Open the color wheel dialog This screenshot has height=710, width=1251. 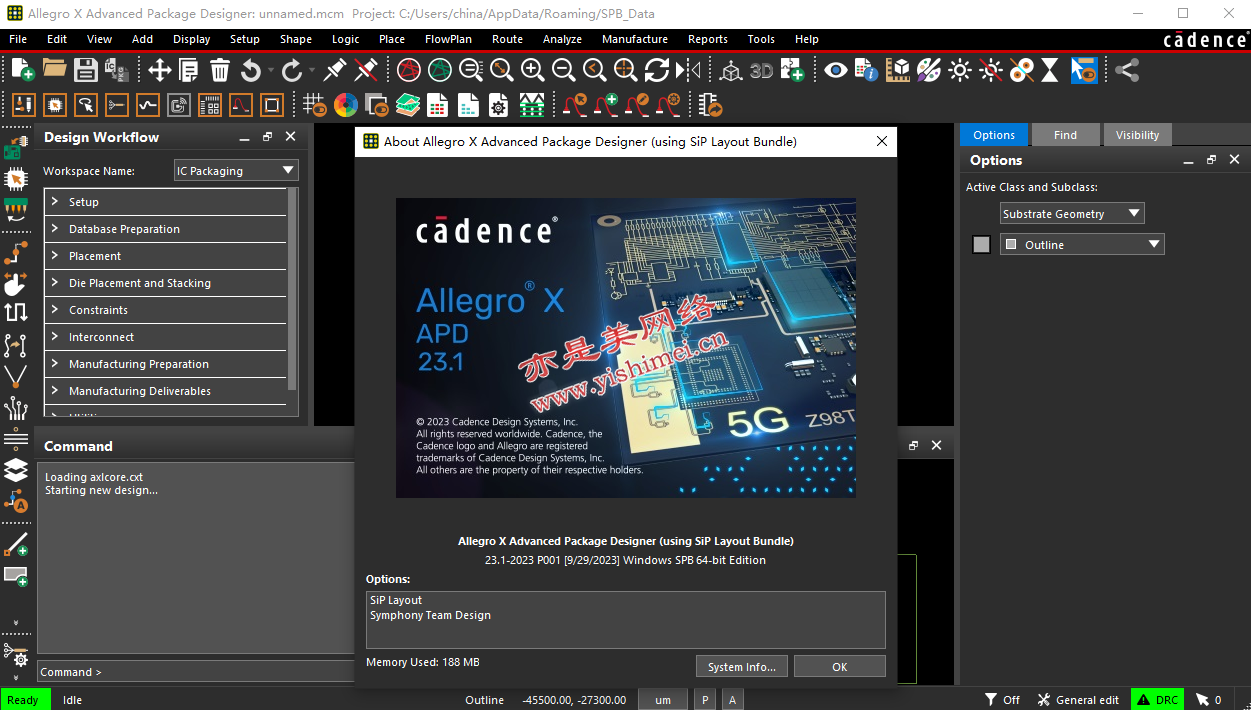[346, 105]
